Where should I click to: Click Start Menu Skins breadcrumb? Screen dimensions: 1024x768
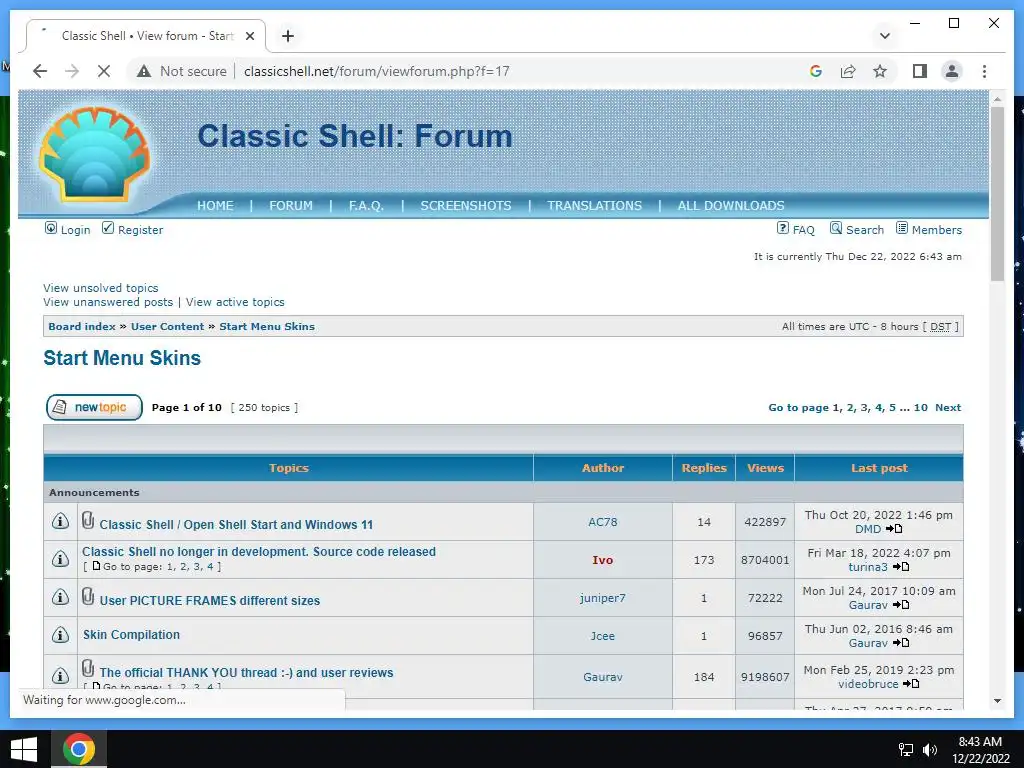coord(266,327)
